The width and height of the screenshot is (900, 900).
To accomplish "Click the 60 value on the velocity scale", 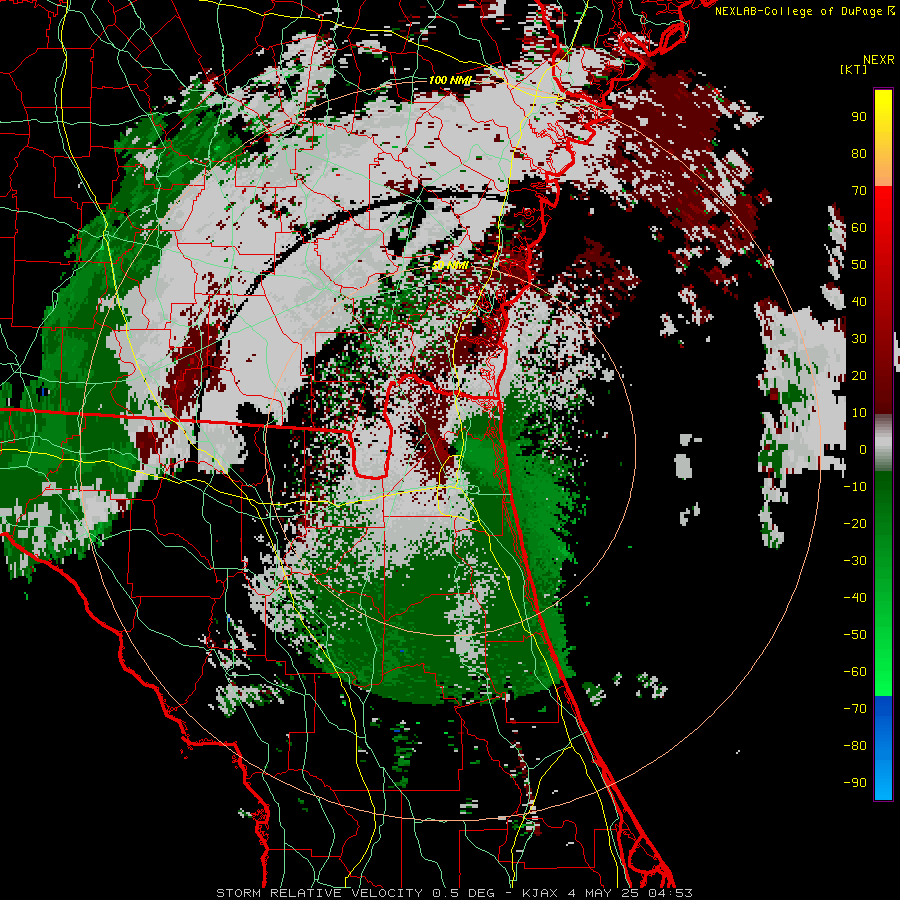I will click(859, 227).
